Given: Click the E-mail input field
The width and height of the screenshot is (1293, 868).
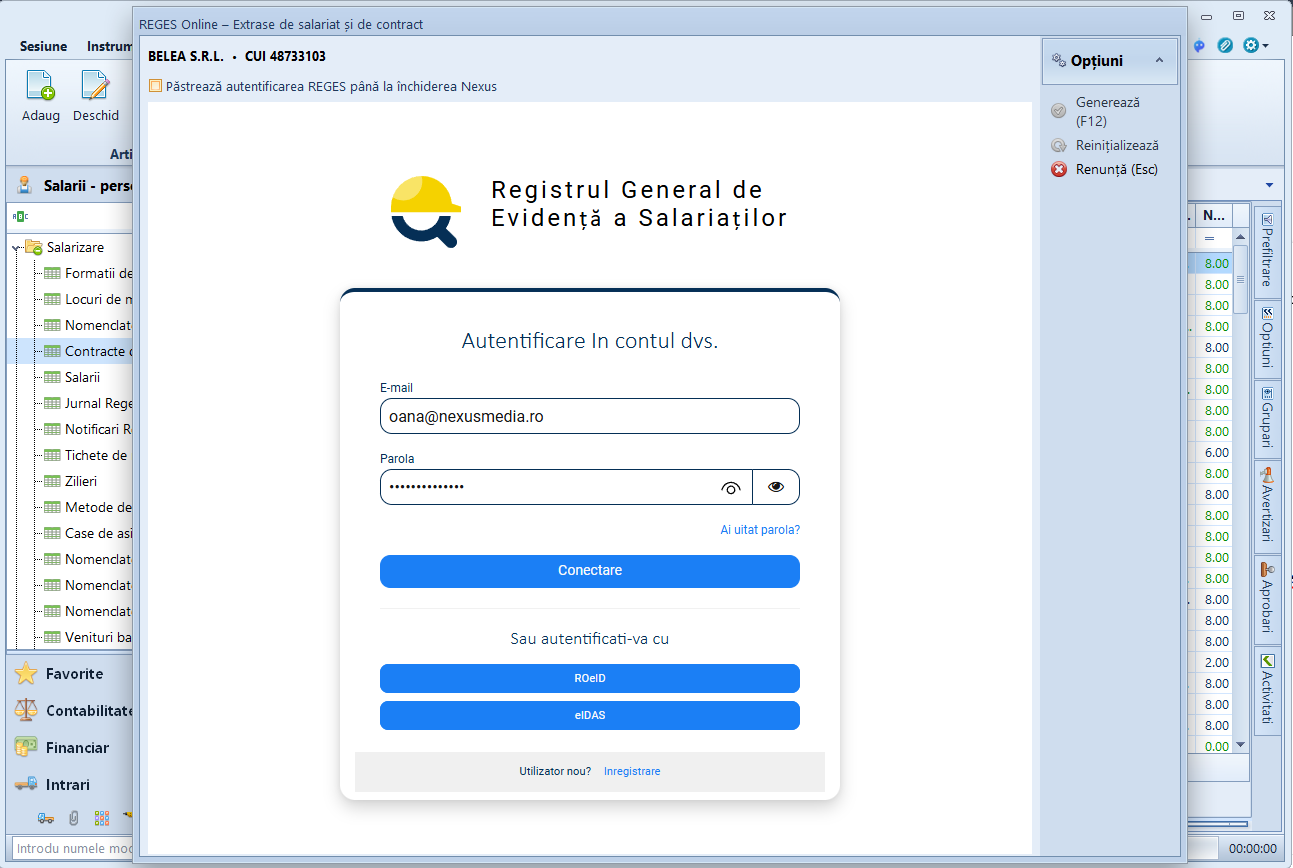Looking at the screenshot, I should pos(590,416).
